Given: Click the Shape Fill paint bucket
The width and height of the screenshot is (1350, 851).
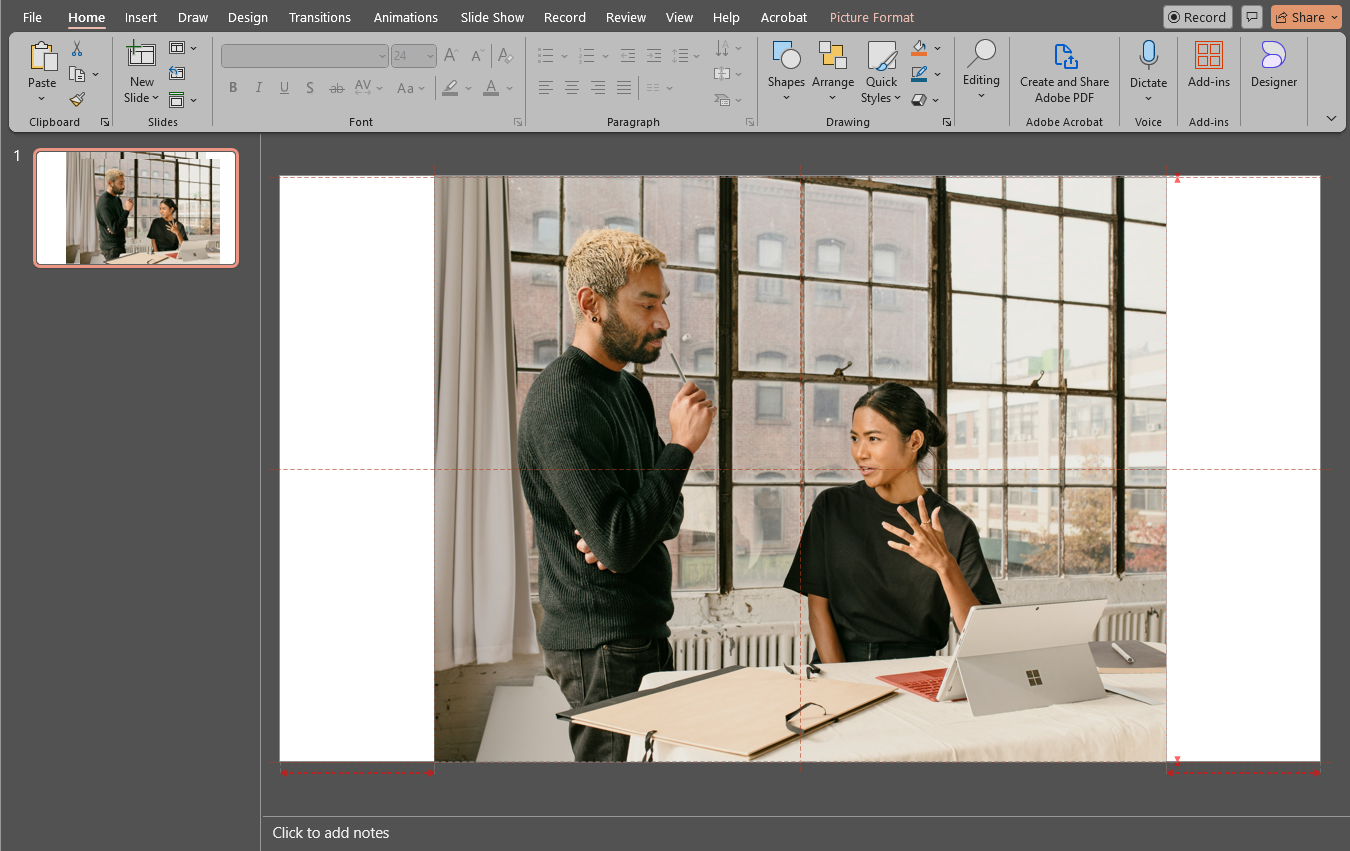Looking at the screenshot, I should click(x=920, y=48).
